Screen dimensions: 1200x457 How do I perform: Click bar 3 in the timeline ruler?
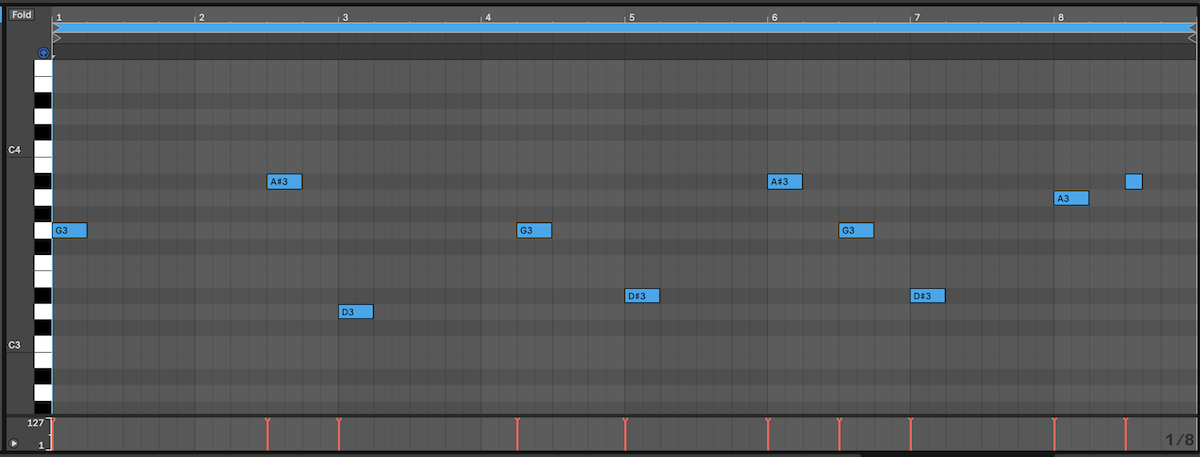344,17
